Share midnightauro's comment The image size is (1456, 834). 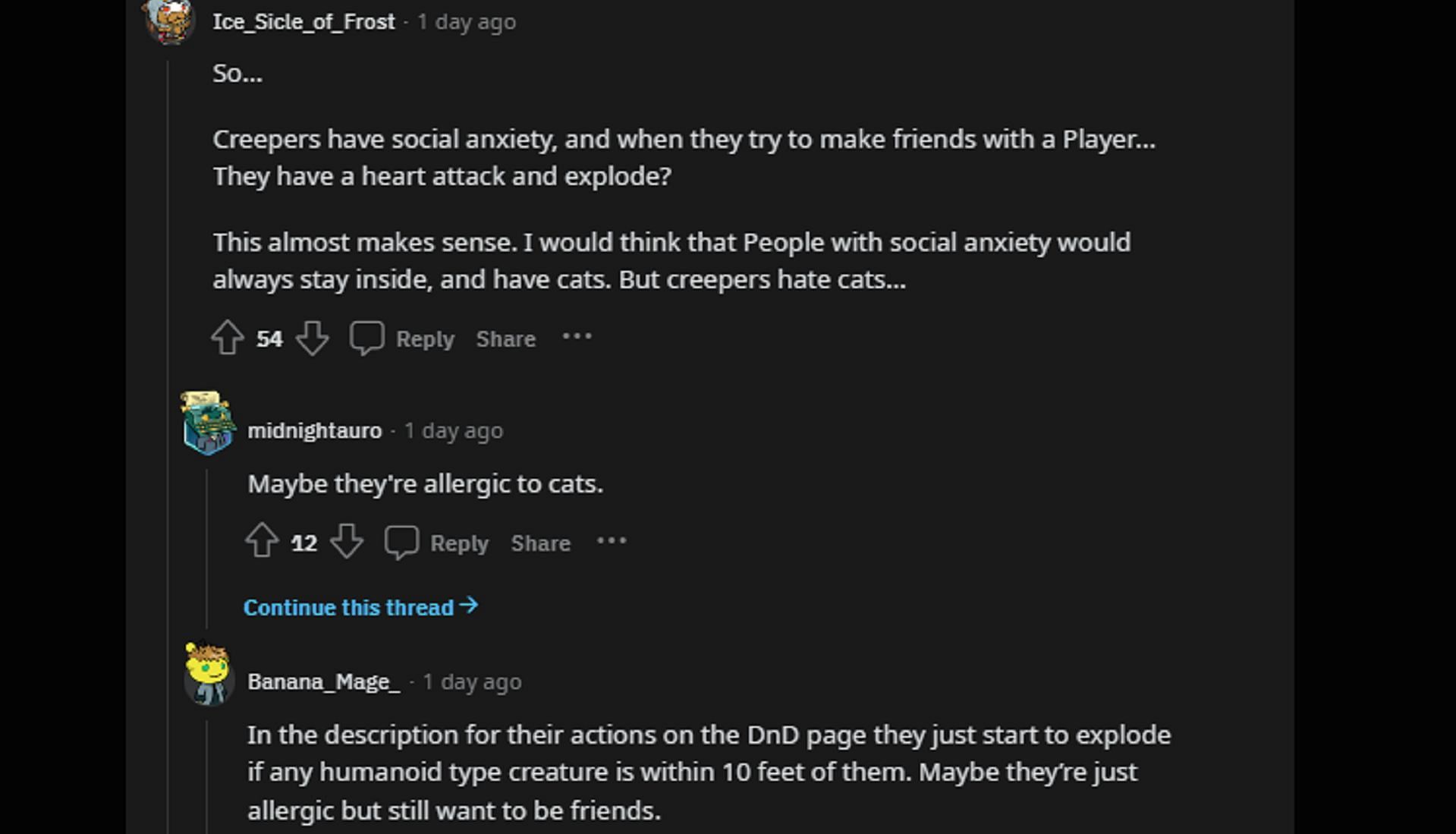[540, 543]
